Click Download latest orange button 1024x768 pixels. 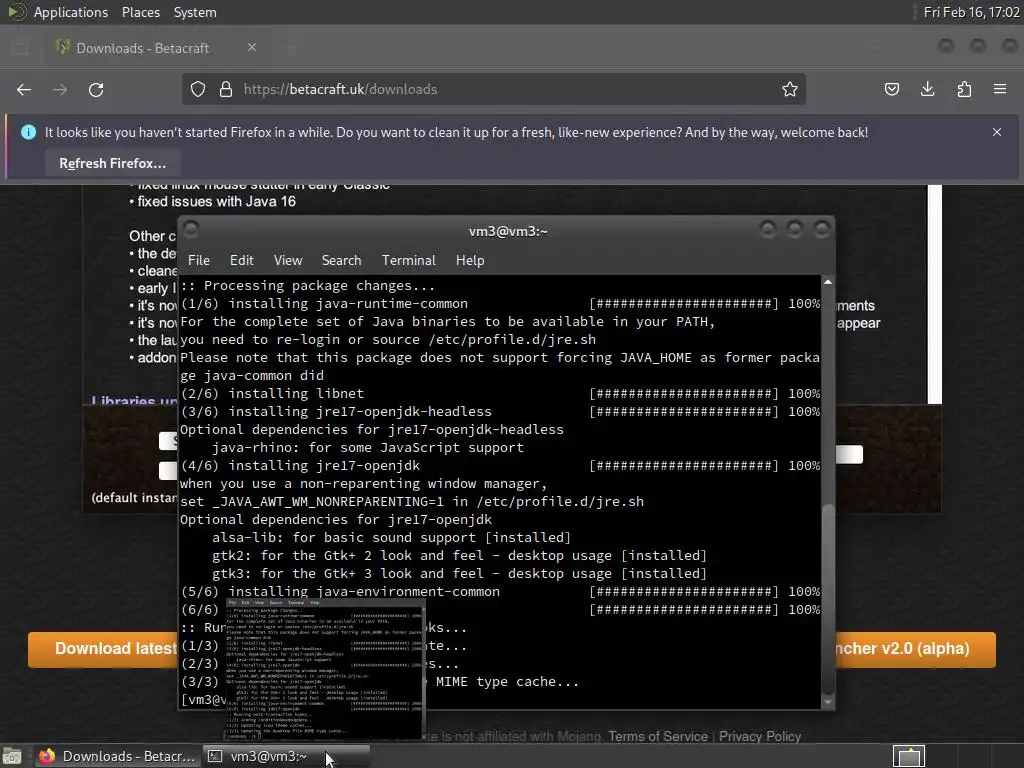point(103,649)
